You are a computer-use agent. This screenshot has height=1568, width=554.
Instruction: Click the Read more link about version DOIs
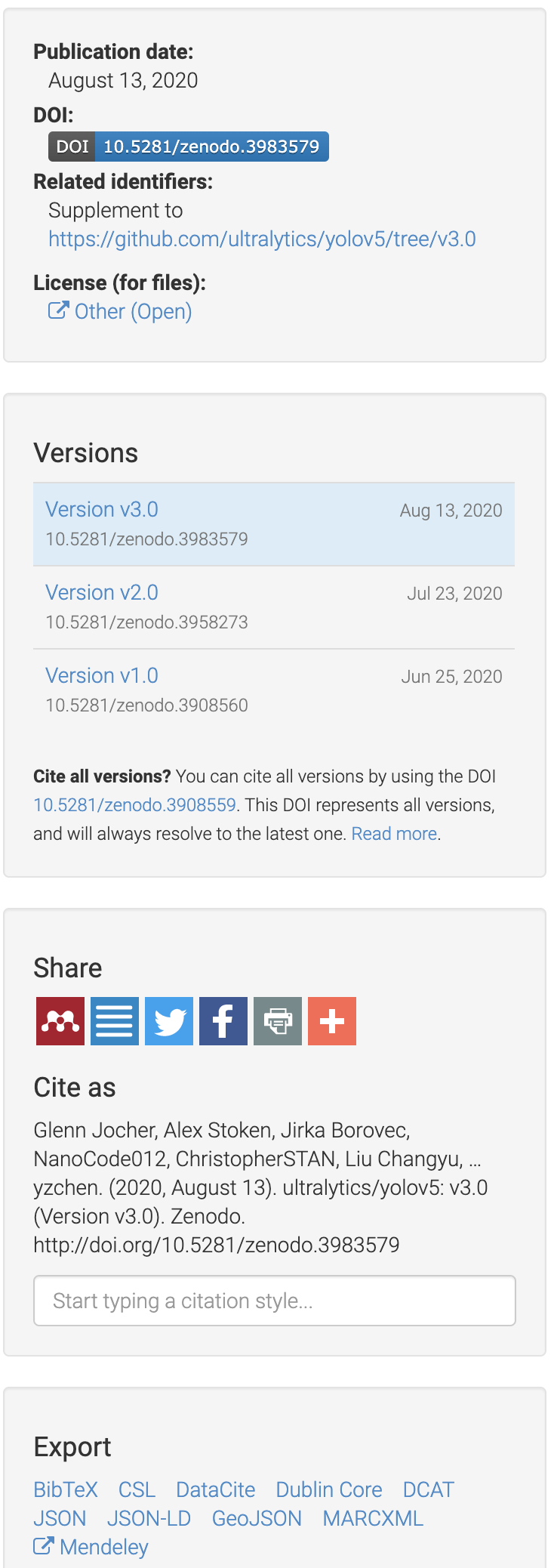(x=394, y=833)
